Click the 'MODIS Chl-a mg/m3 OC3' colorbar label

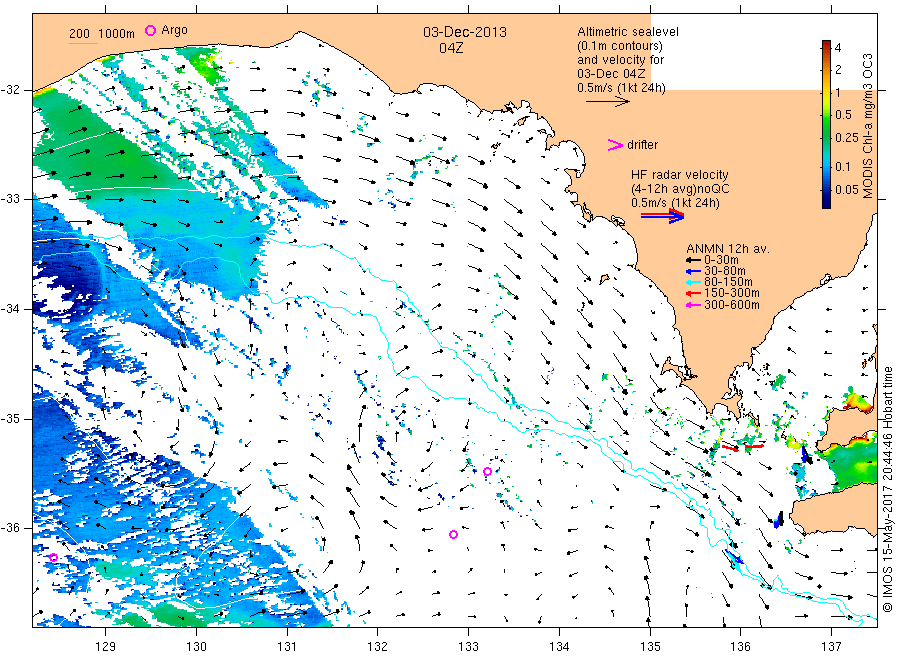868,126
